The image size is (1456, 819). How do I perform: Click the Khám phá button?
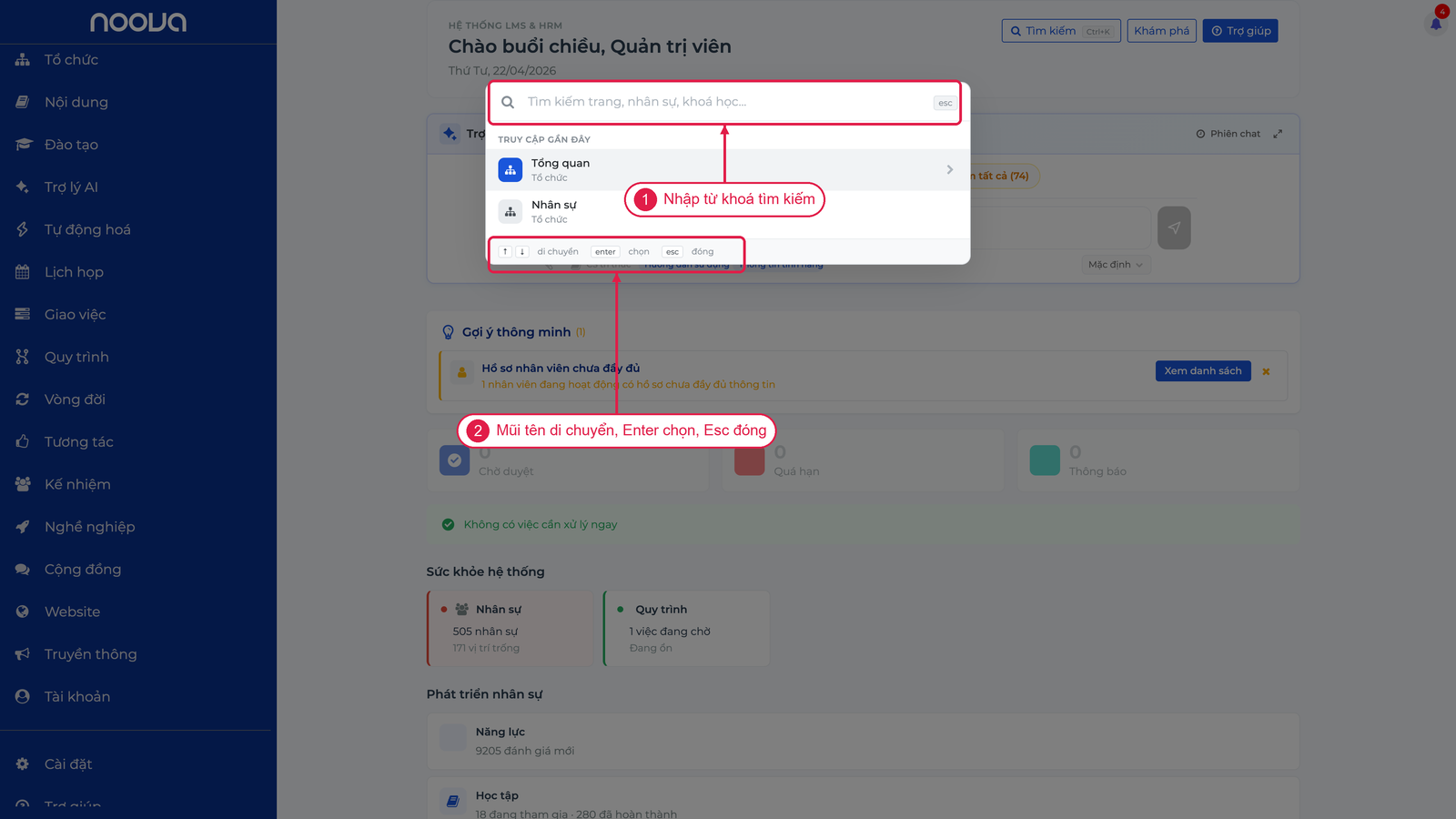1161,31
